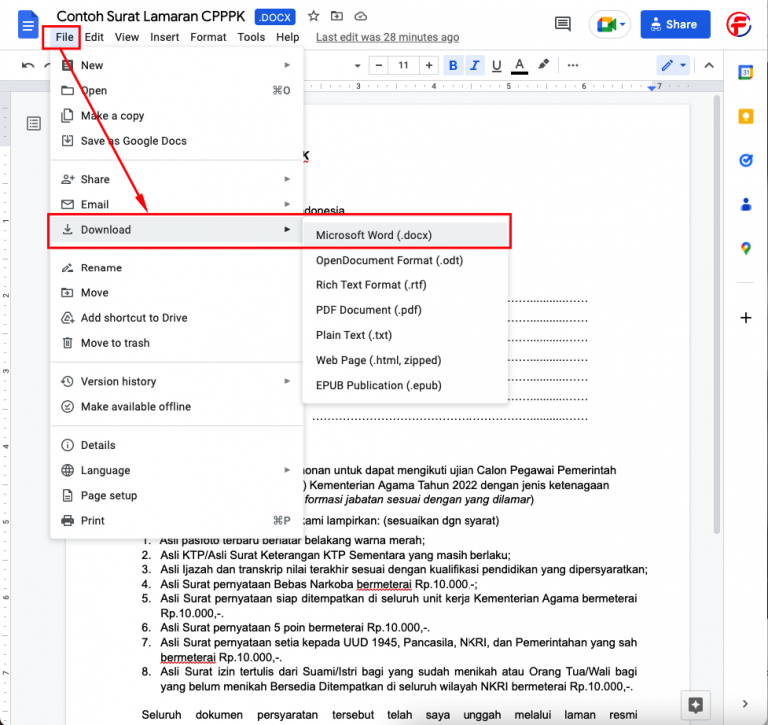
Task: Choose Open from the File menu
Action: click(176, 91)
